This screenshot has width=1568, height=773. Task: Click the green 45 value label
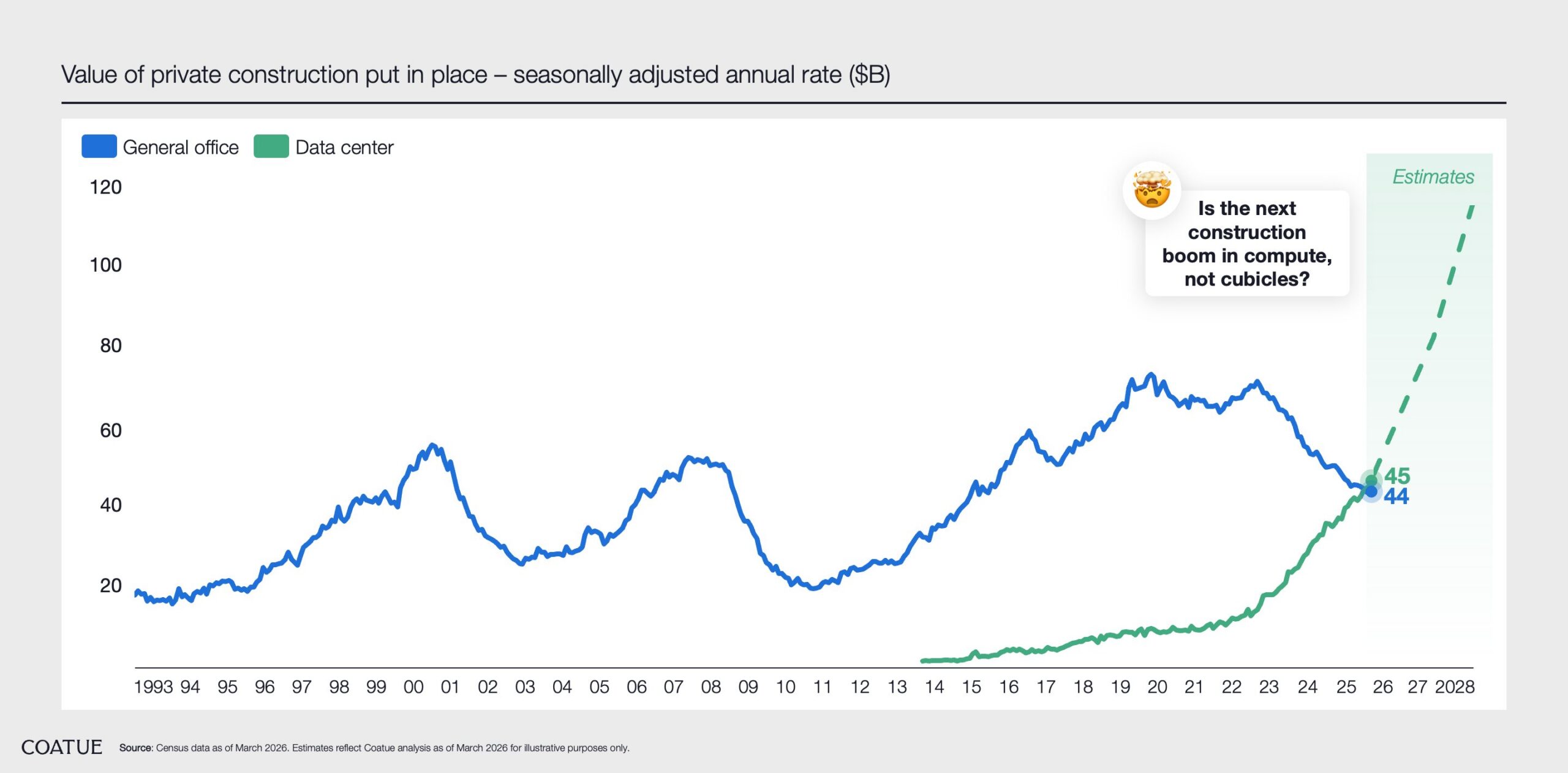[x=1397, y=476]
